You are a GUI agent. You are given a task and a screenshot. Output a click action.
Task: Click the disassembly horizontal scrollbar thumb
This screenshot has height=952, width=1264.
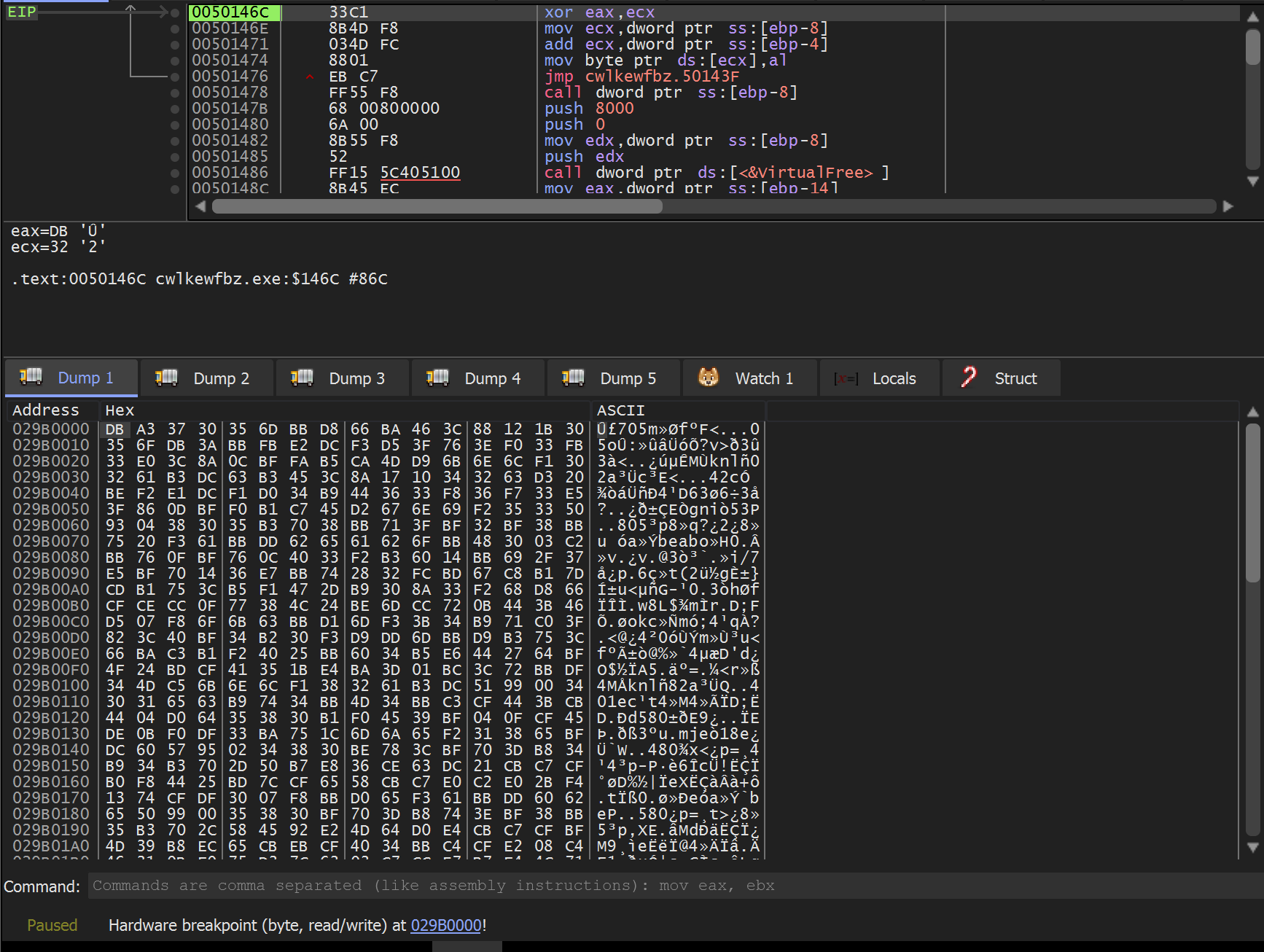(437, 206)
